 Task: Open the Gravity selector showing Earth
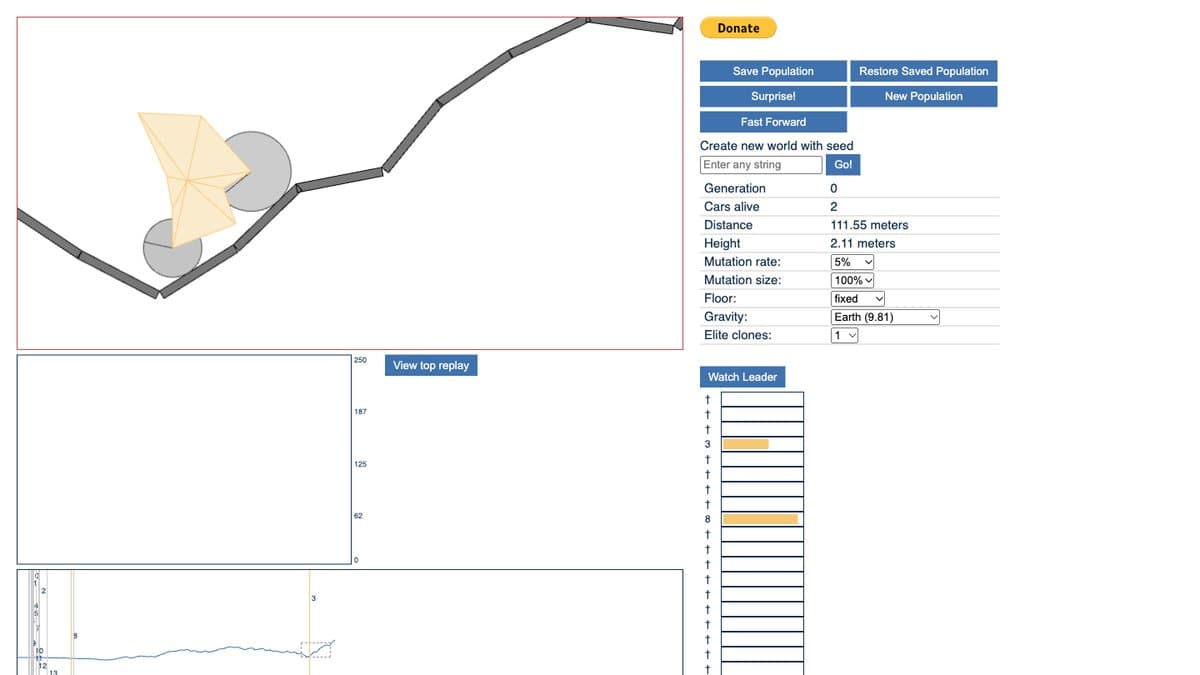click(x=886, y=317)
